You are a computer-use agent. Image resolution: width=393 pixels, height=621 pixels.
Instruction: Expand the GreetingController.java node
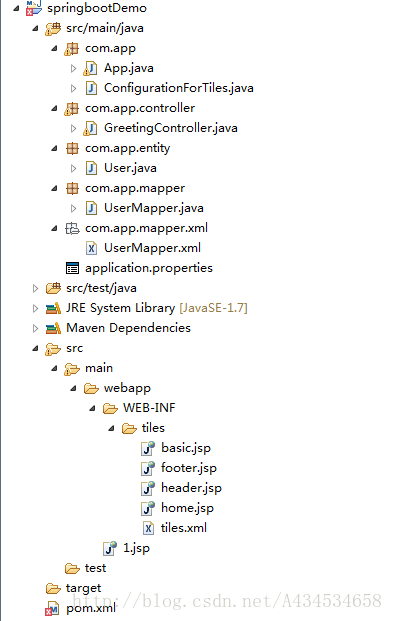pyautogui.click(x=73, y=128)
